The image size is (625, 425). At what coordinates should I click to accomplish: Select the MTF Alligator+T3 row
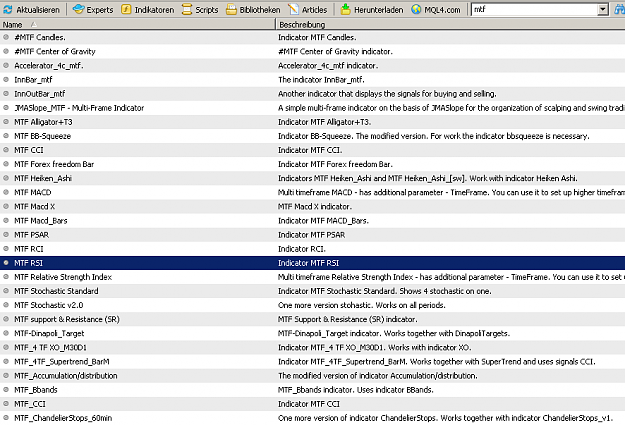(312, 122)
